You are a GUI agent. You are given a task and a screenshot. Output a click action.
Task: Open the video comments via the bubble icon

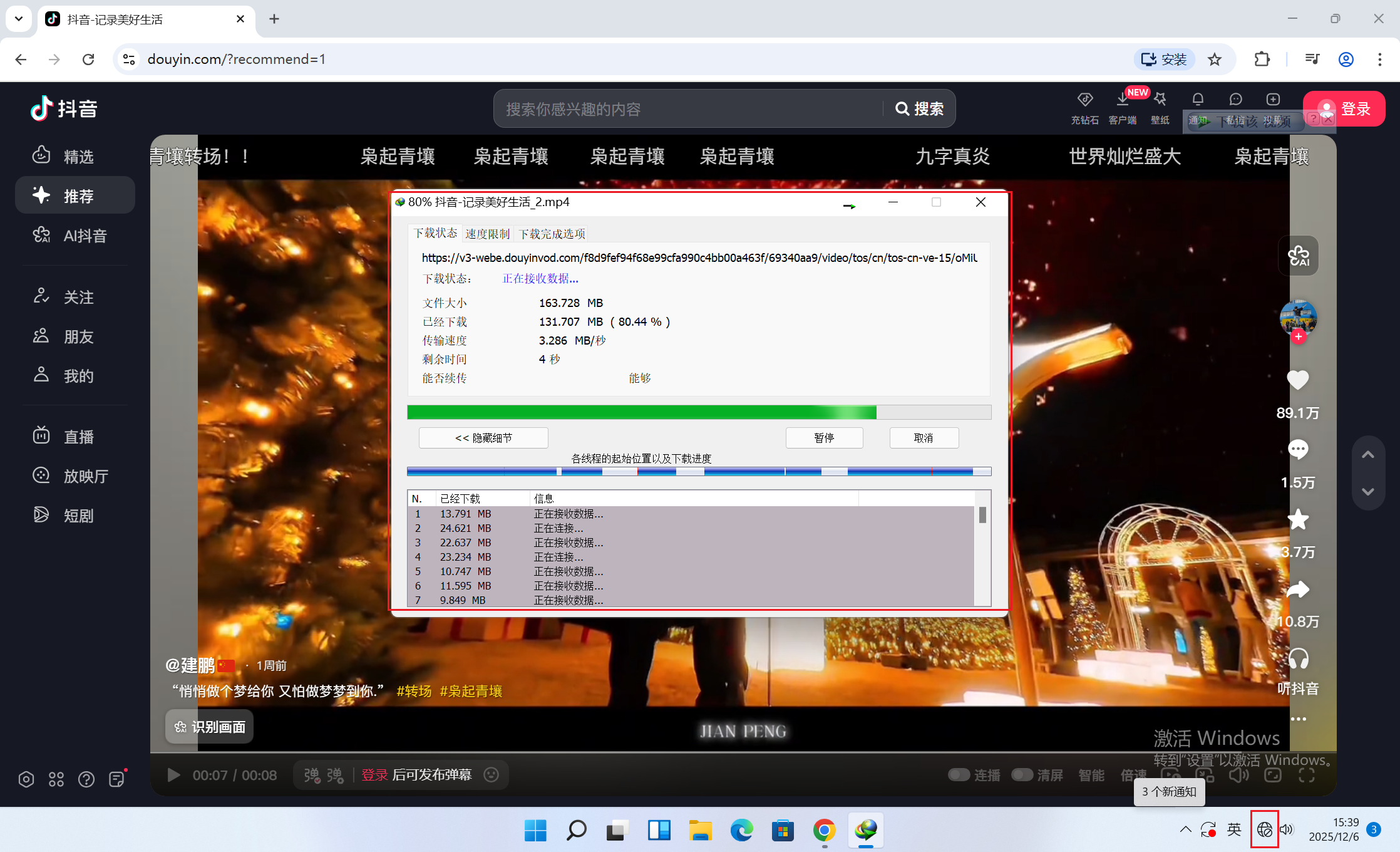tap(1297, 449)
